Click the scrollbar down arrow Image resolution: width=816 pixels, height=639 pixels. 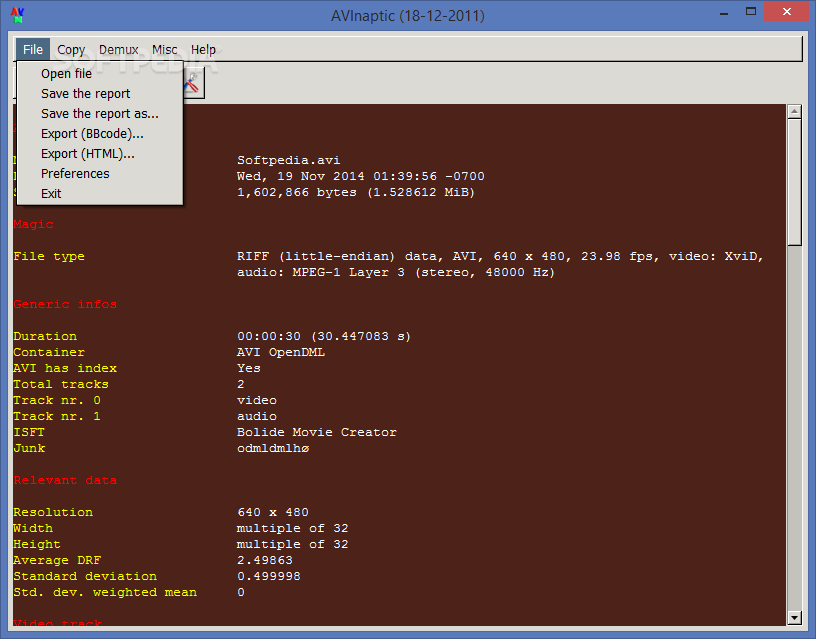click(794, 618)
